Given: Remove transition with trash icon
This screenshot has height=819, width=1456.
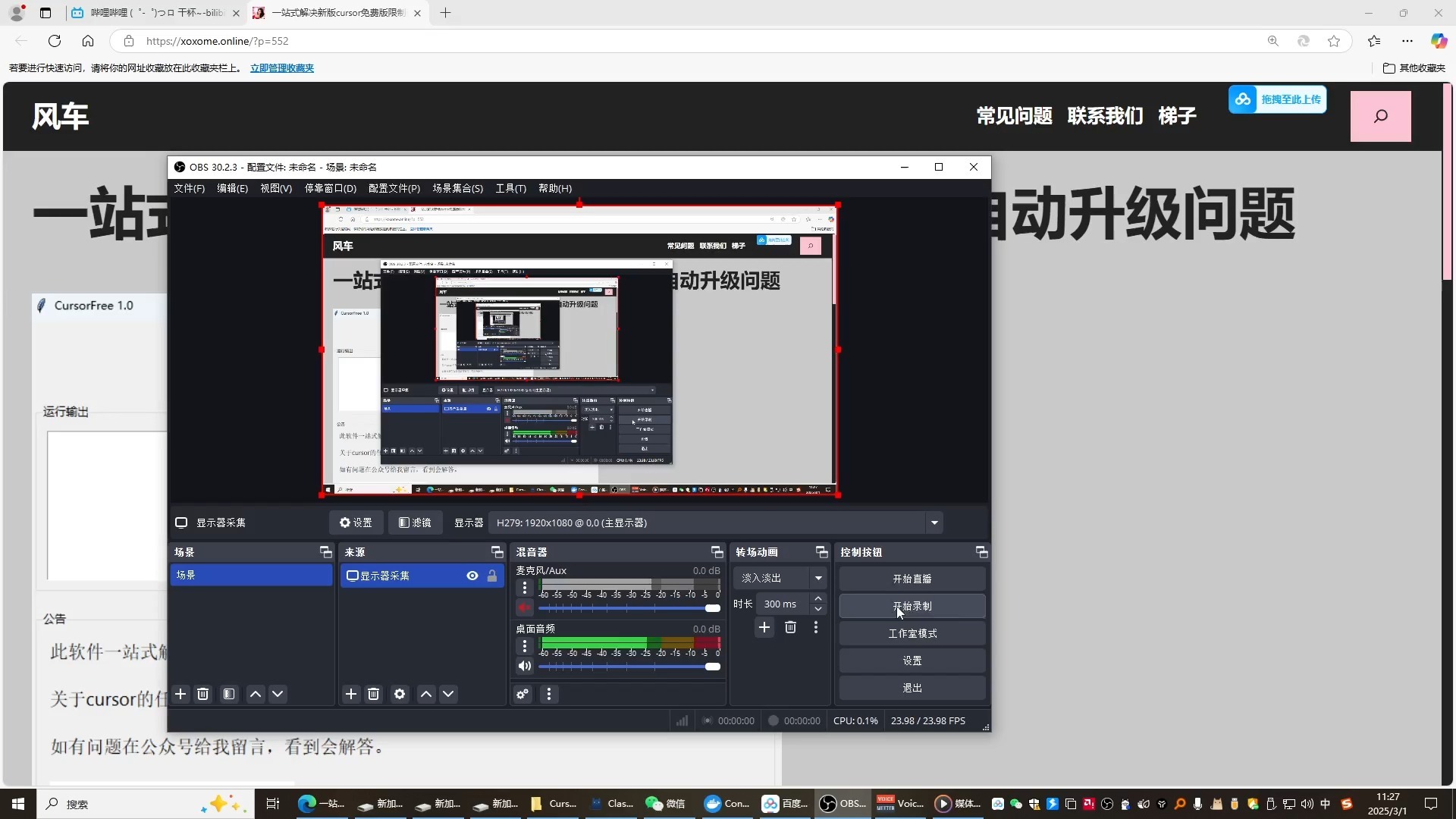Looking at the screenshot, I should (790, 627).
